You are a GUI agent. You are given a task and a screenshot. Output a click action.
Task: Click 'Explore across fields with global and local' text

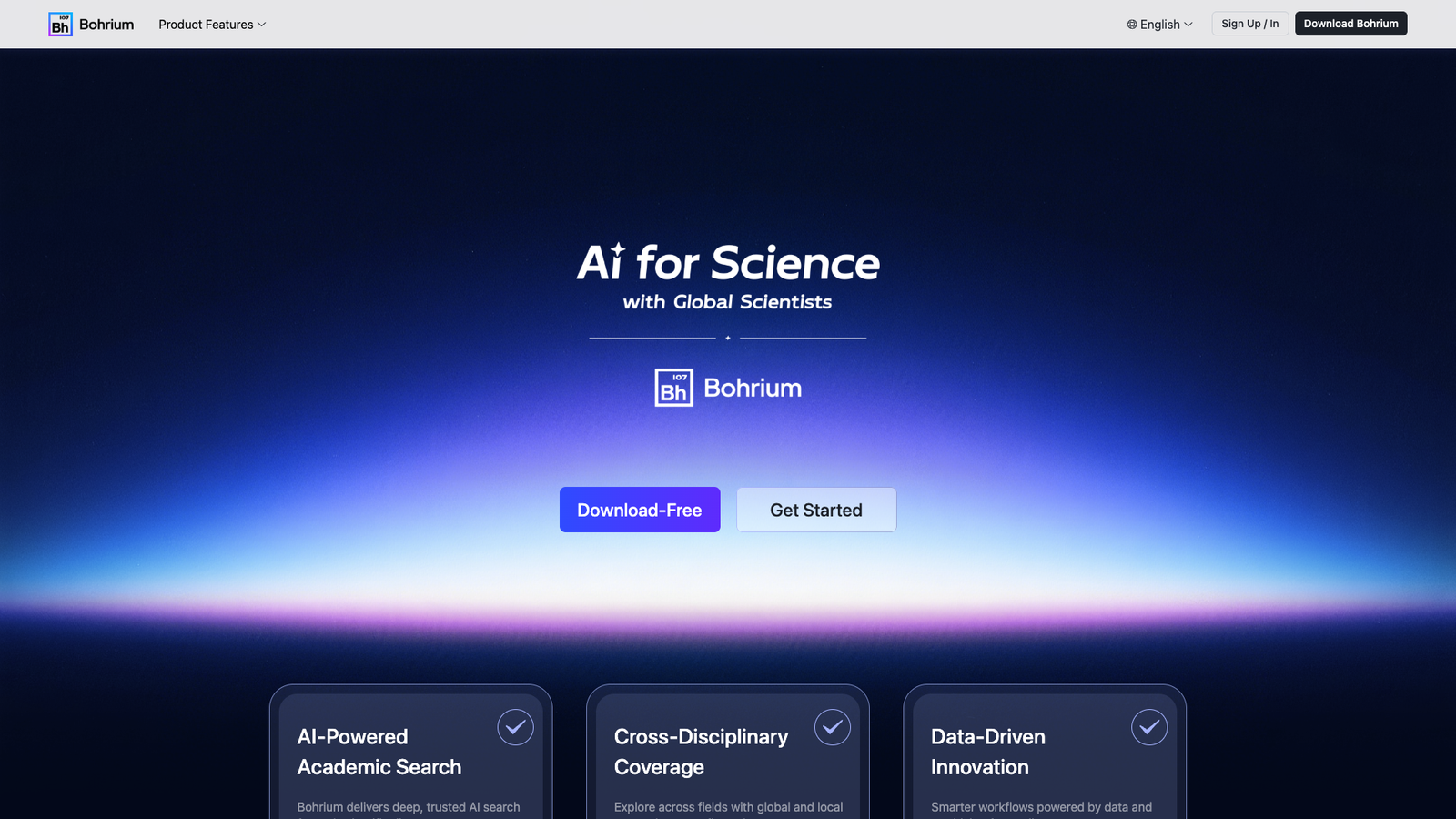coord(729,807)
